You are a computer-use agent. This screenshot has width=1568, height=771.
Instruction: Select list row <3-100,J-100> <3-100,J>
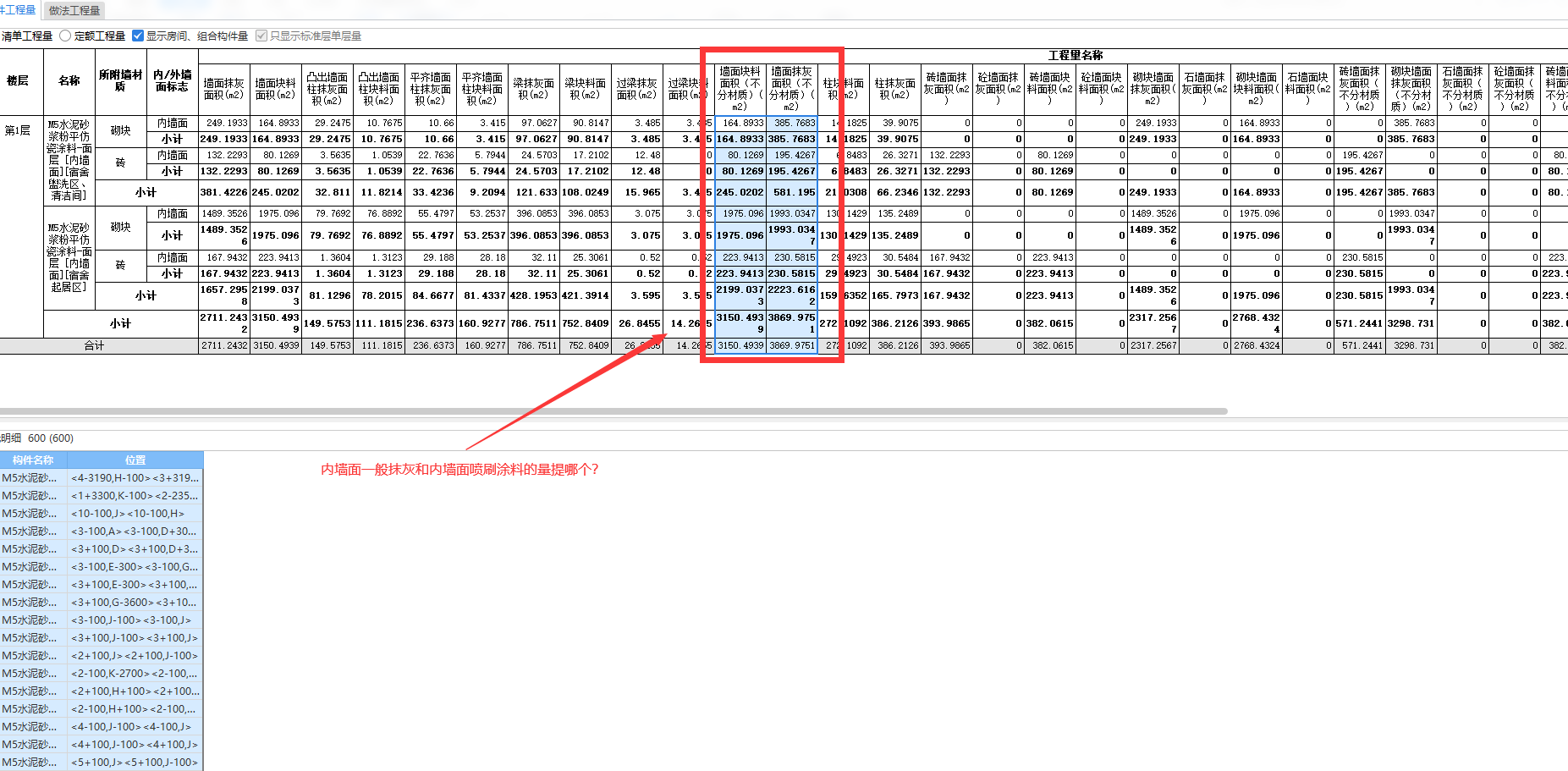[x=102, y=620]
